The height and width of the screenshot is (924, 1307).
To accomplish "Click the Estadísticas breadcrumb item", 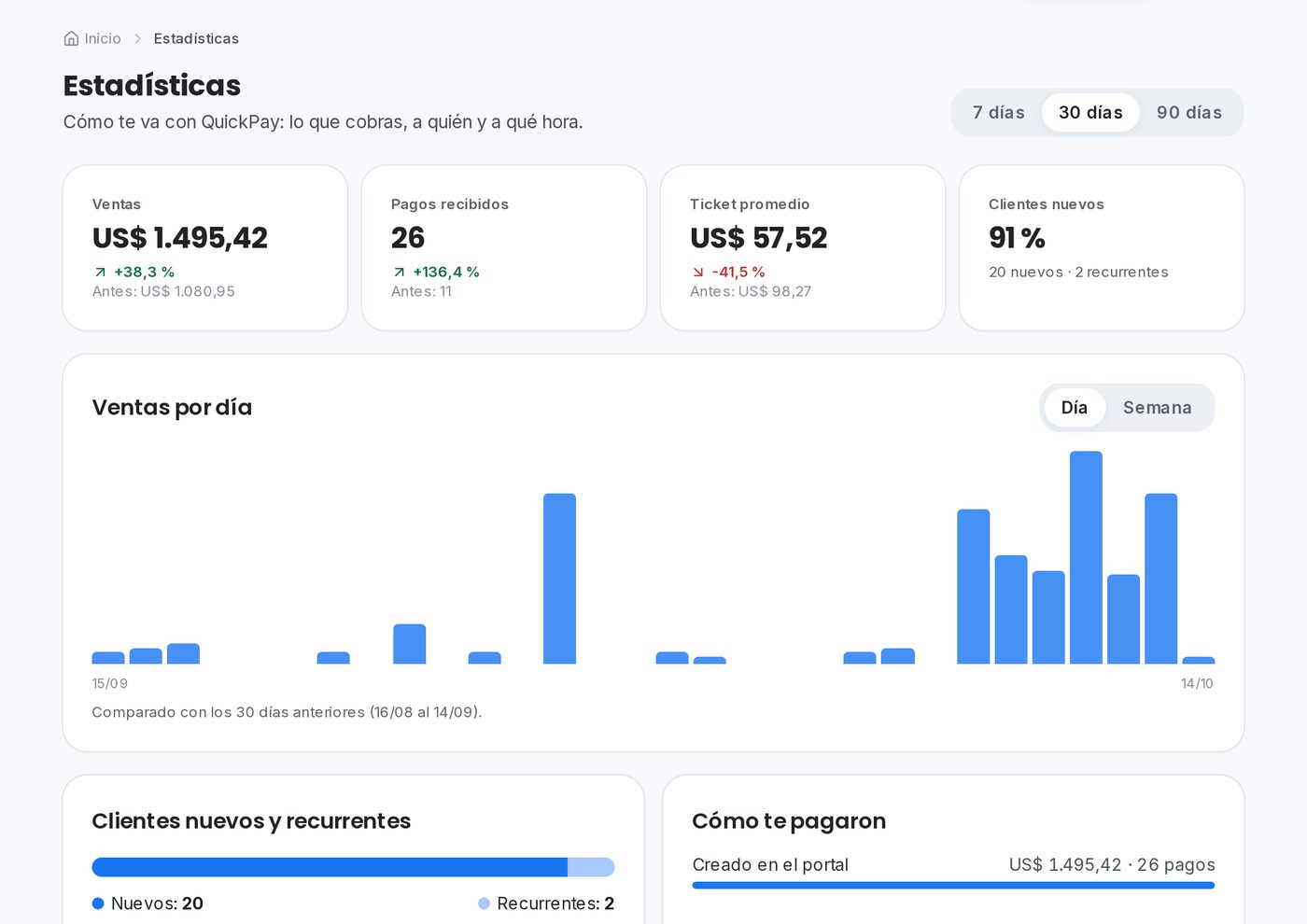I will click(x=196, y=38).
